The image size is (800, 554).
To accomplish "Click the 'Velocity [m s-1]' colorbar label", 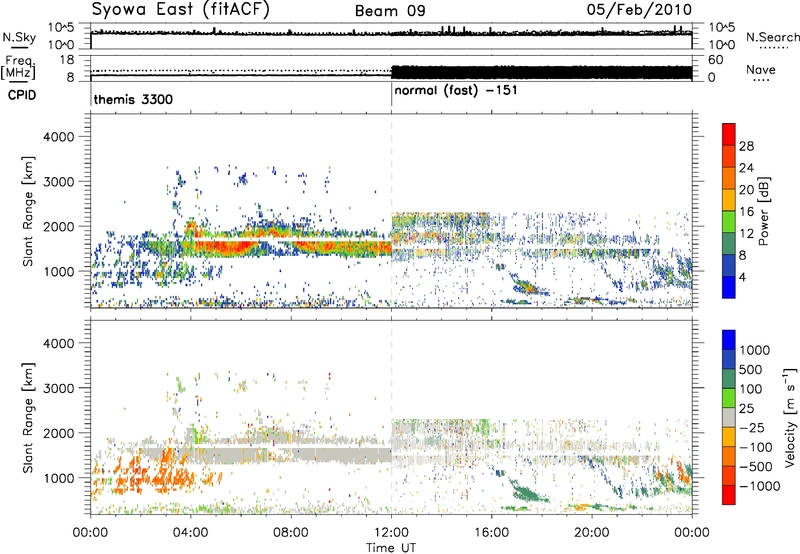I will pyautogui.click(x=790, y=417).
